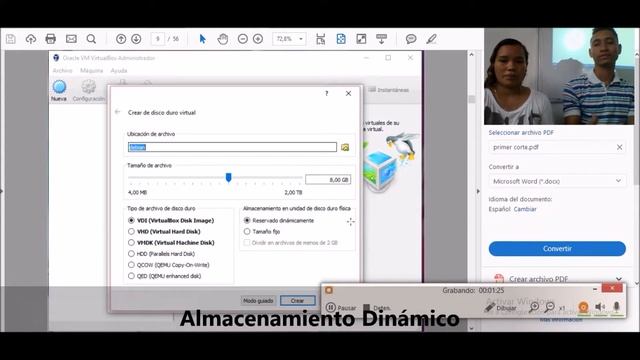Zoom out with the minus icon
This screenshot has height=360, width=640.
(x=242, y=39)
